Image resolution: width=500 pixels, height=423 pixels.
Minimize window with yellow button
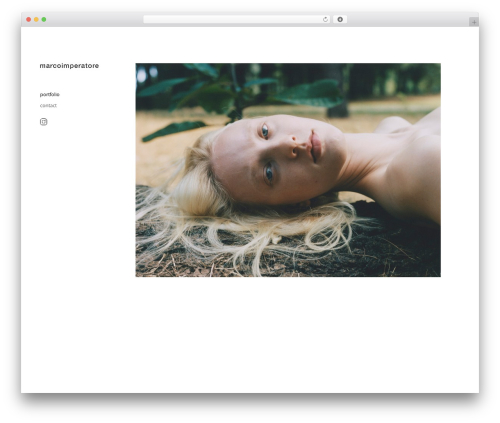tap(36, 20)
